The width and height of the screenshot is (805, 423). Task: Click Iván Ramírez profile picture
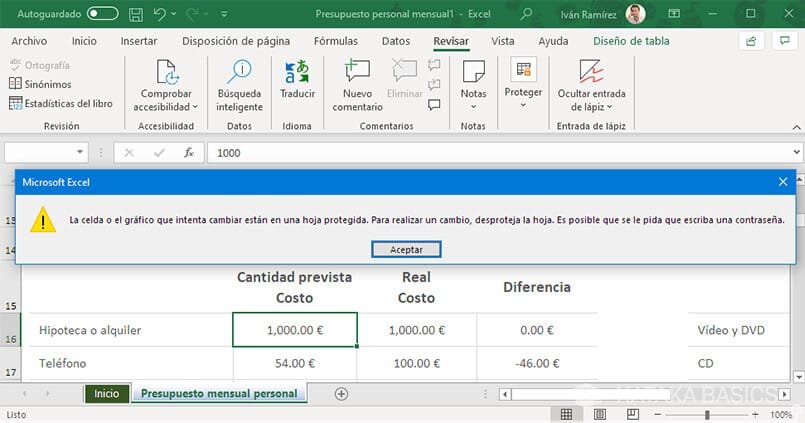(x=635, y=14)
